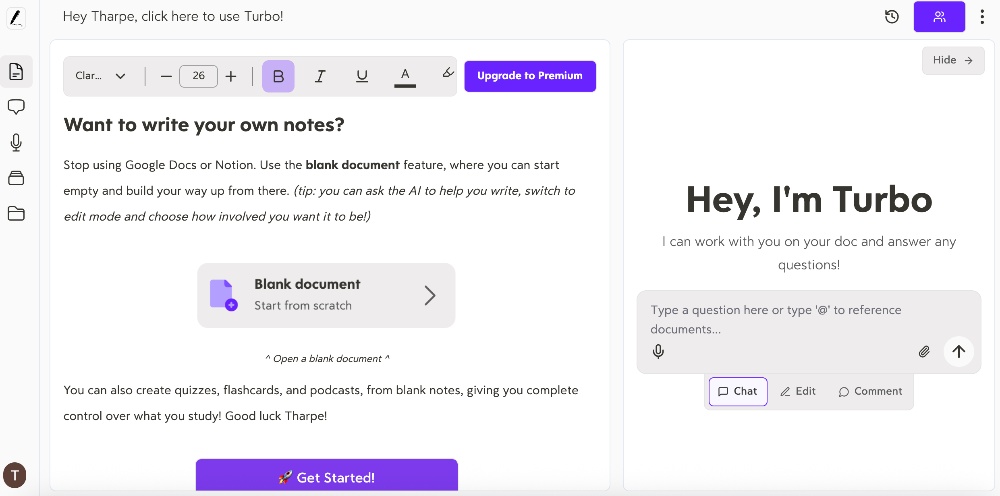Open the chat bubble icon in sidebar
The width and height of the screenshot is (1000, 496).
[x=16, y=107]
